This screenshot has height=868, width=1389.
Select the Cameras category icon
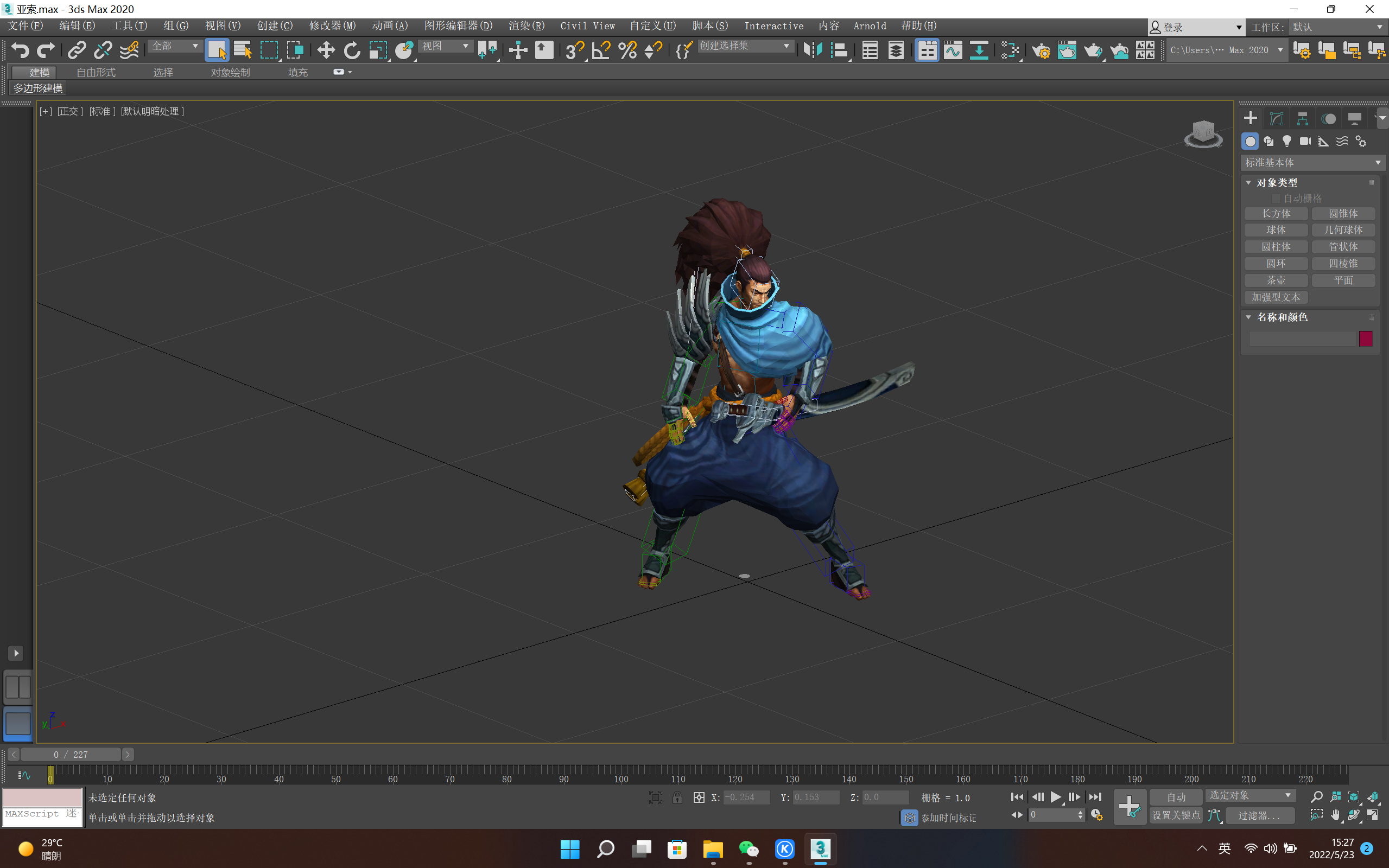click(1305, 141)
